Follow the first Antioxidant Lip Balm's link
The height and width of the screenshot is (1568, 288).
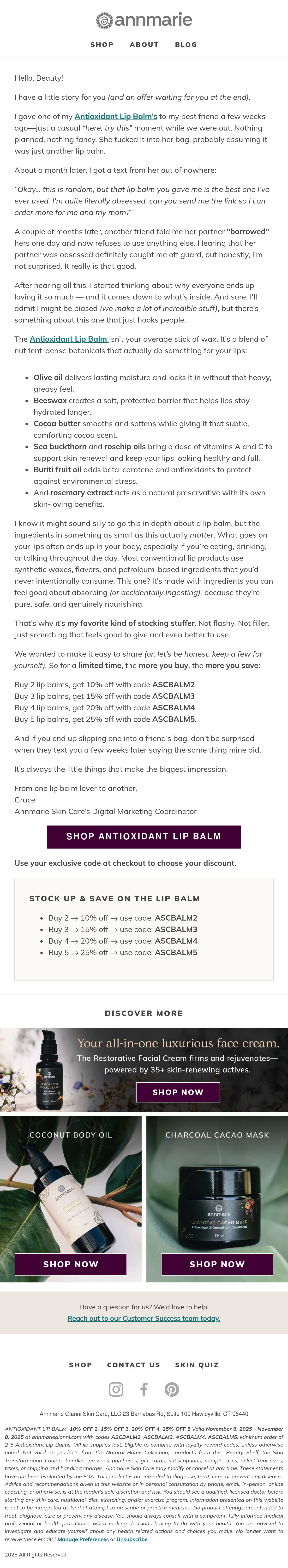tap(116, 116)
